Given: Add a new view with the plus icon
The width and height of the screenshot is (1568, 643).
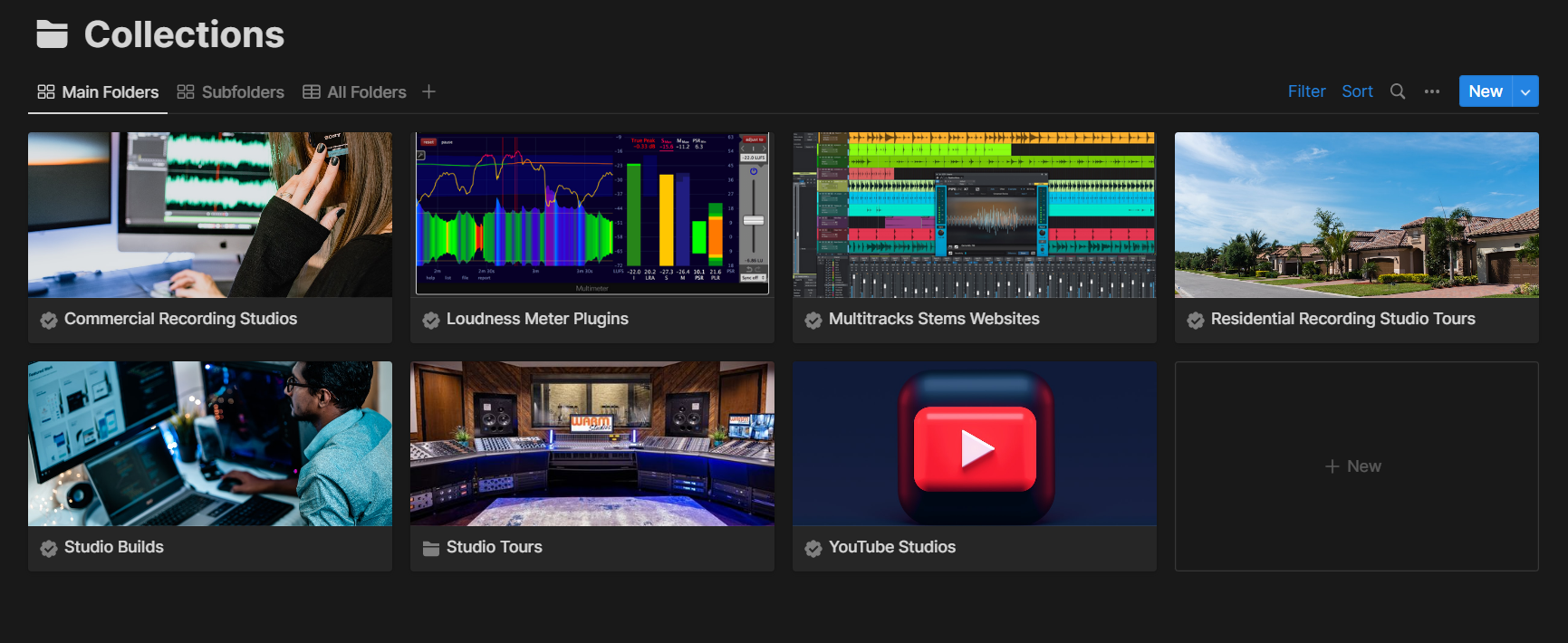Looking at the screenshot, I should point(428,91).
